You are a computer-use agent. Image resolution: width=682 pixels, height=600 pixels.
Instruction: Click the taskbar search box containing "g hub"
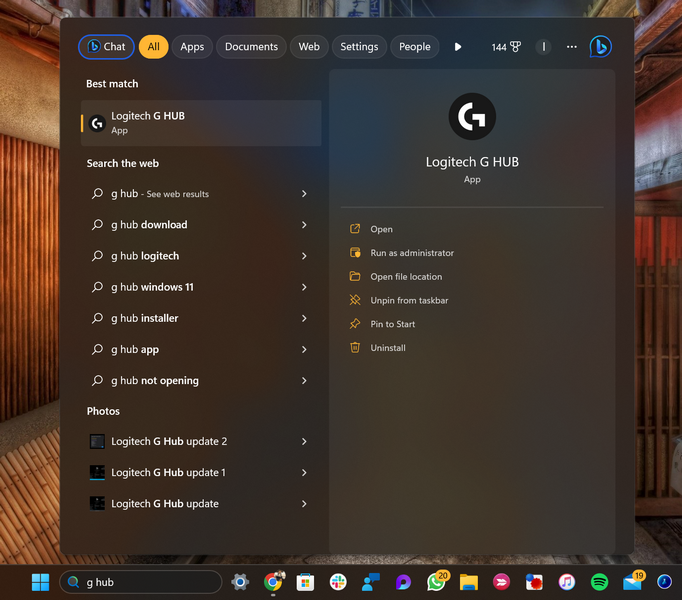(x=140, y=582)
